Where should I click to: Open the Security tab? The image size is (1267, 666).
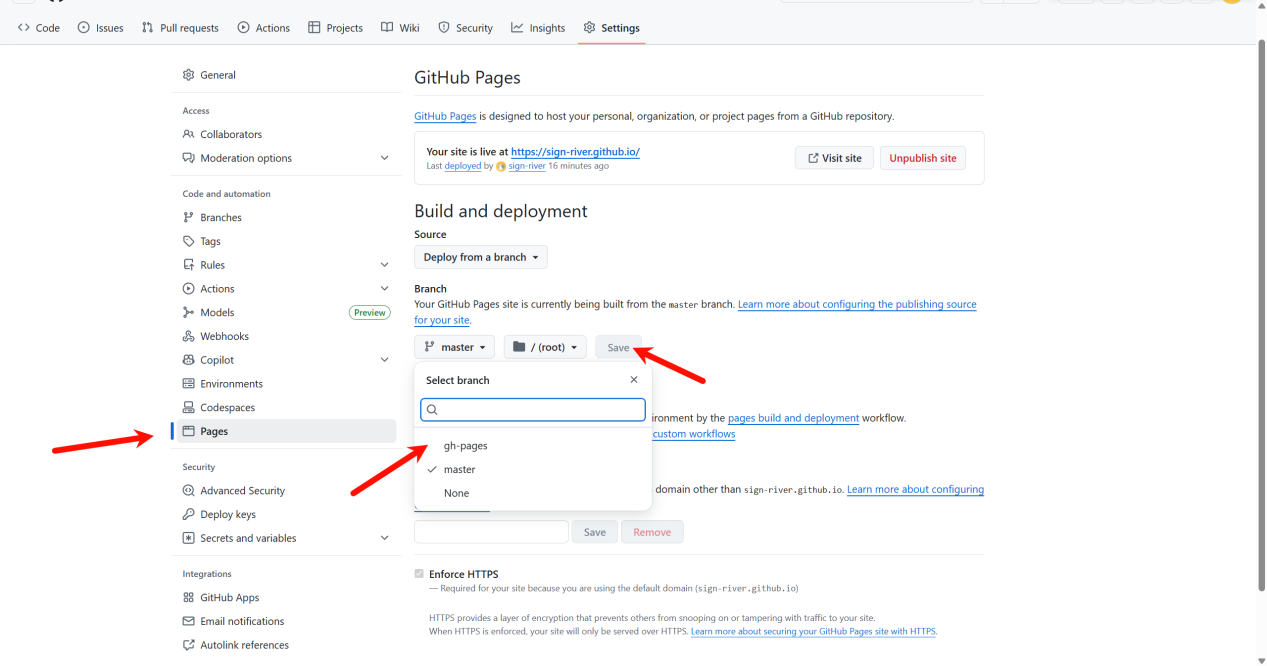(x=465, y=28)
